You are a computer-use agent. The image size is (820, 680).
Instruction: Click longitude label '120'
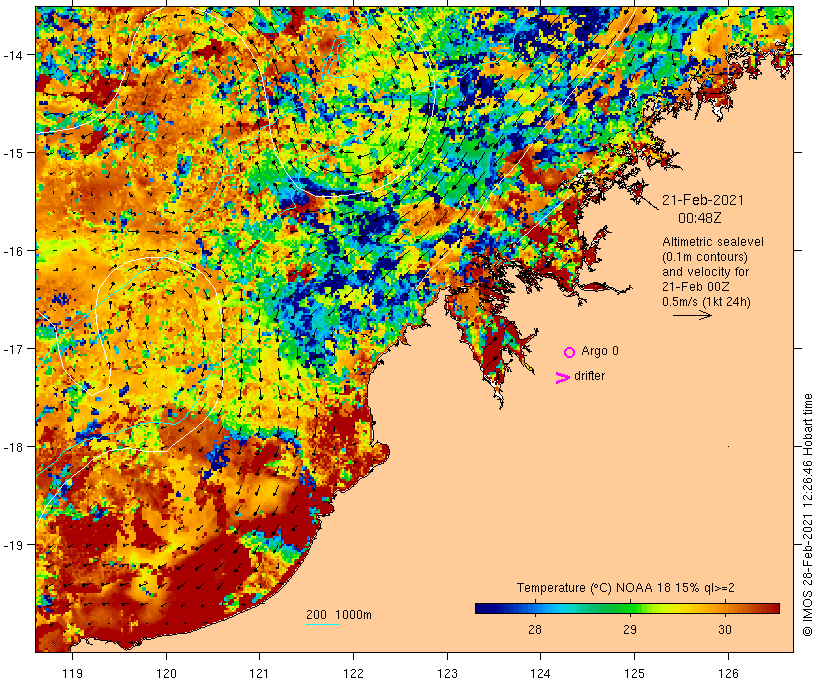coord(166,673)
